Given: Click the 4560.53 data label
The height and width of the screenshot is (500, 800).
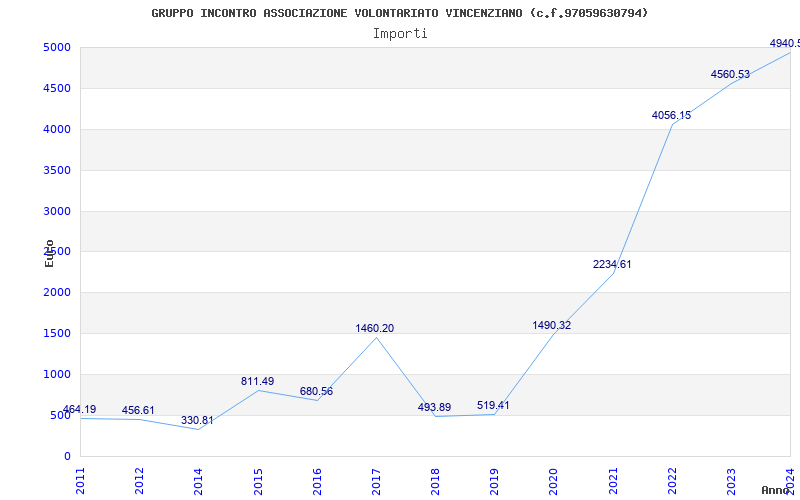Looking at the screenshot, I should coord(730,74).
